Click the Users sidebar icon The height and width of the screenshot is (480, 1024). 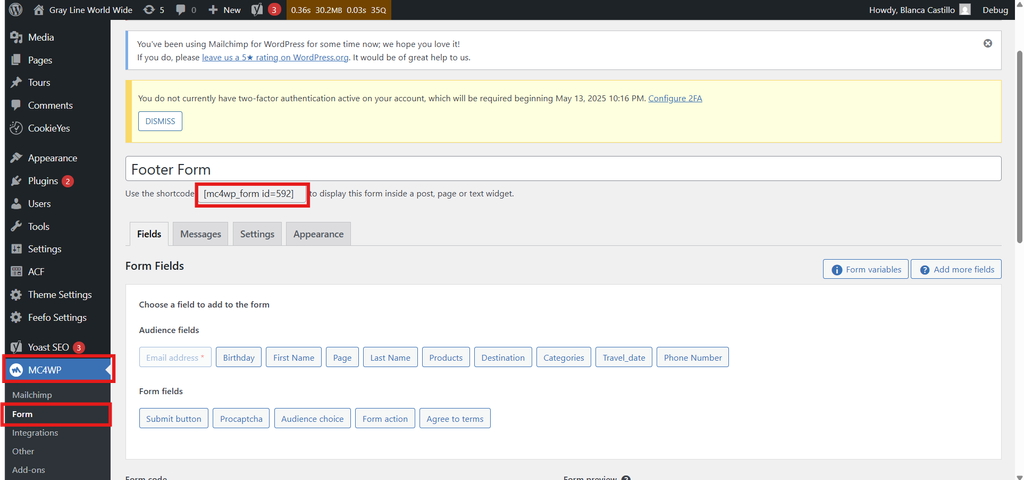17,204
